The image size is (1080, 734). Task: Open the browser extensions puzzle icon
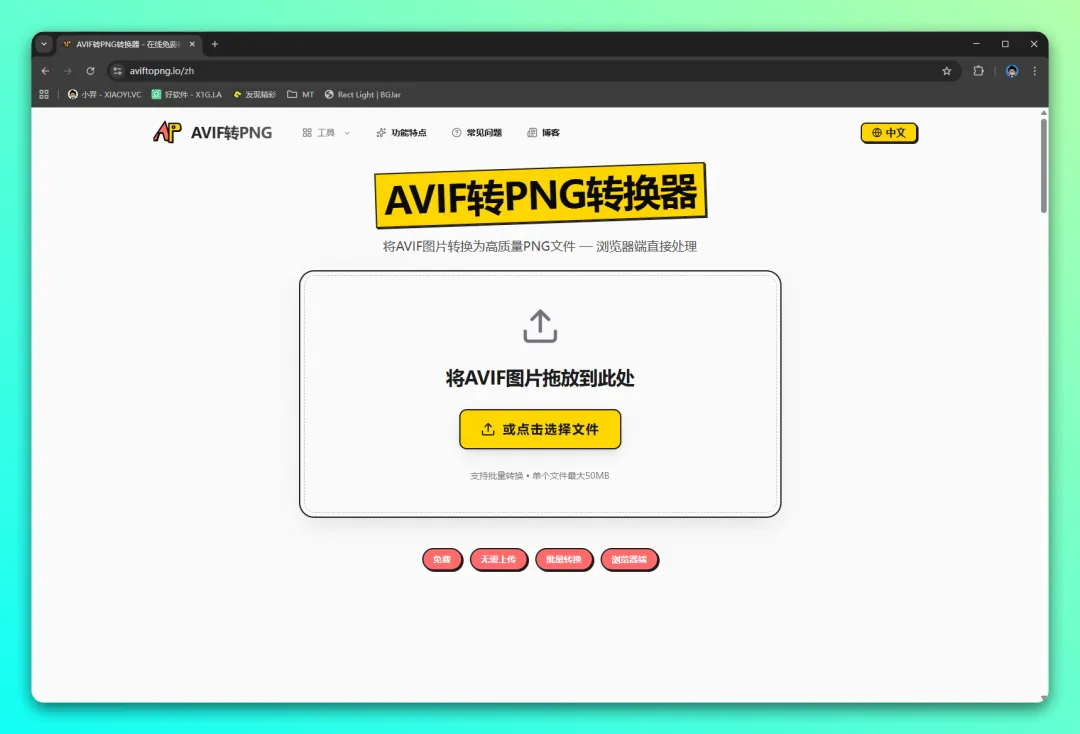(978, 71)
